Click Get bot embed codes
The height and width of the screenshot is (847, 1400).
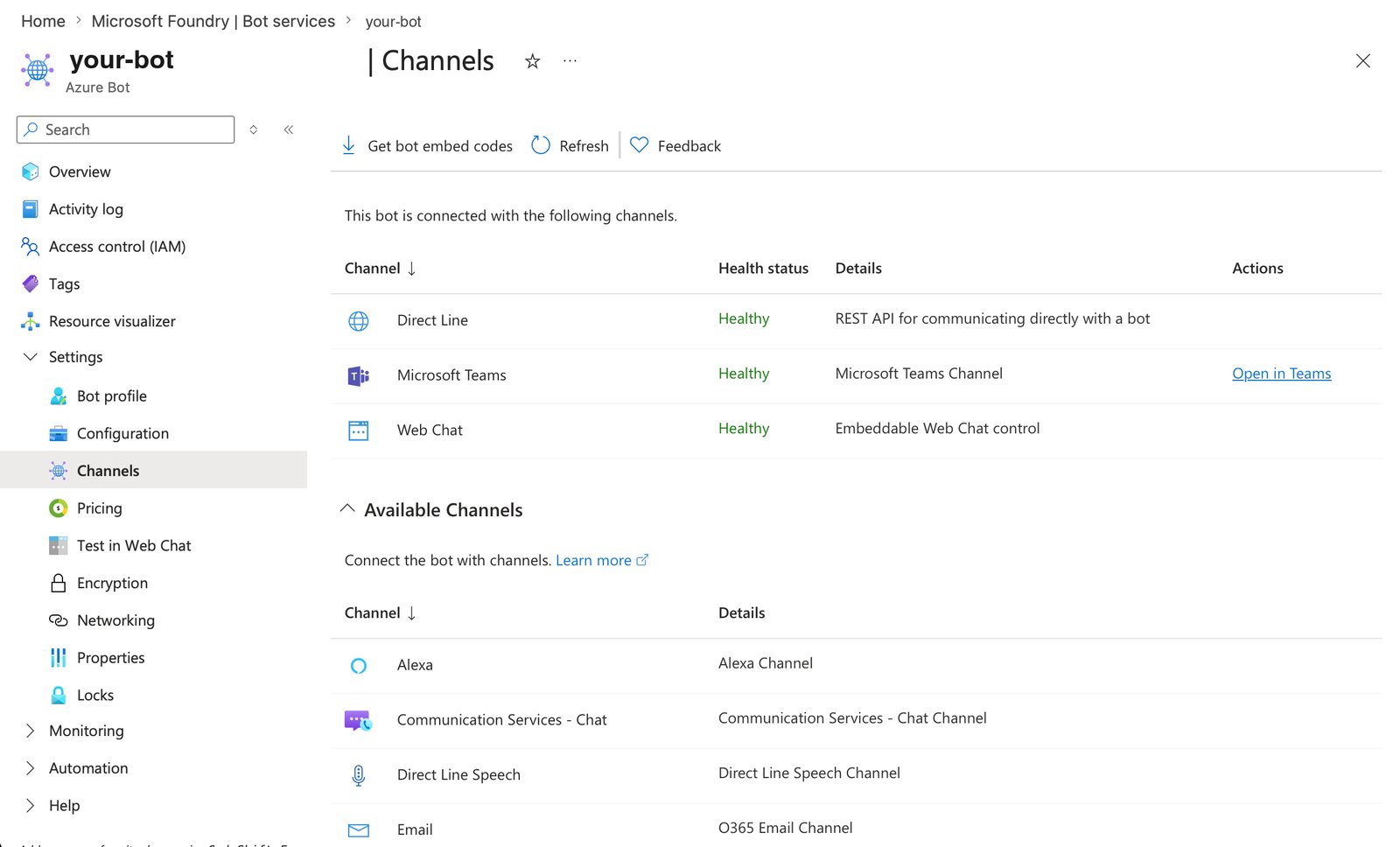coord(440,146)
